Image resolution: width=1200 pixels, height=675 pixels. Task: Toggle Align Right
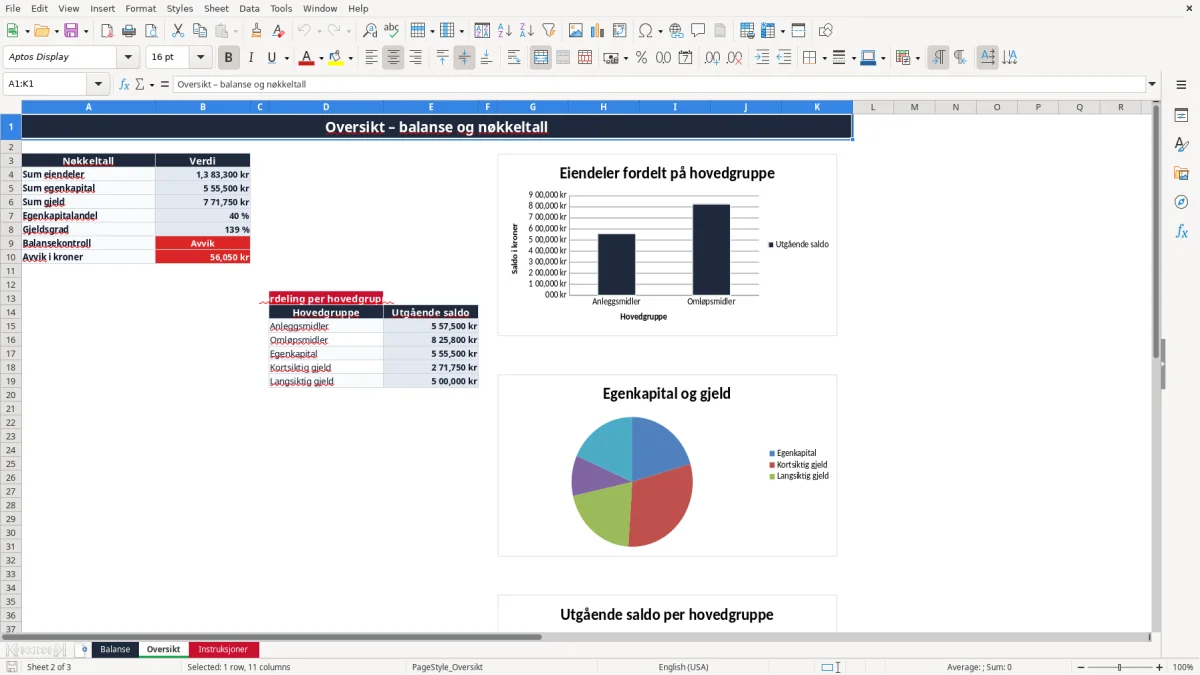tap(415, 58)
